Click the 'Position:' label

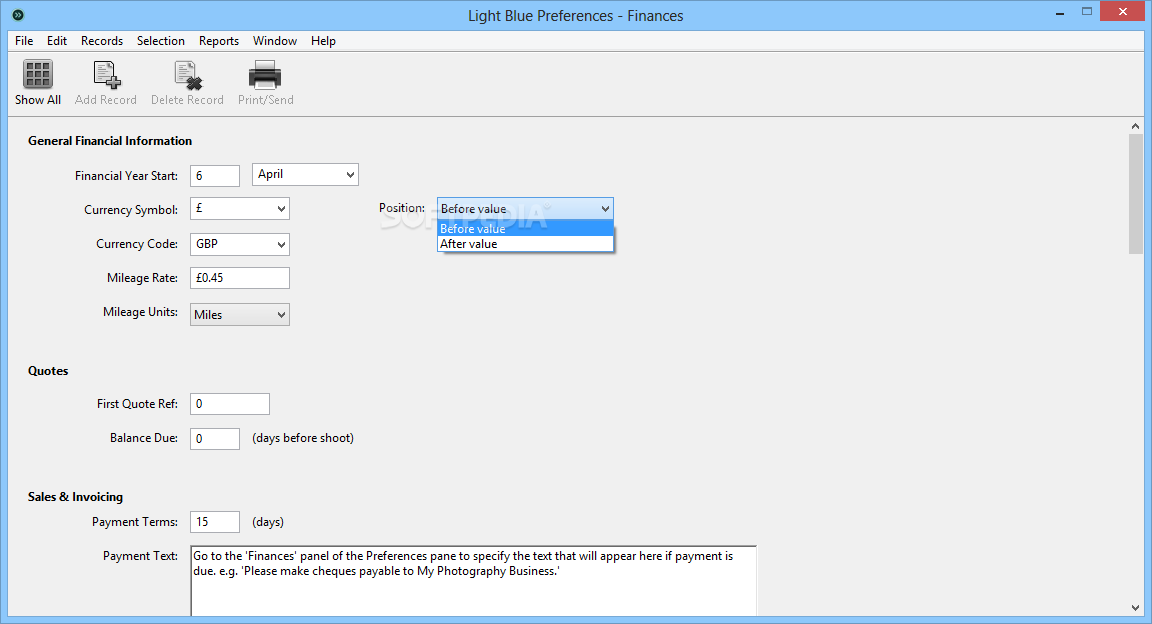[x=402, y=208]
